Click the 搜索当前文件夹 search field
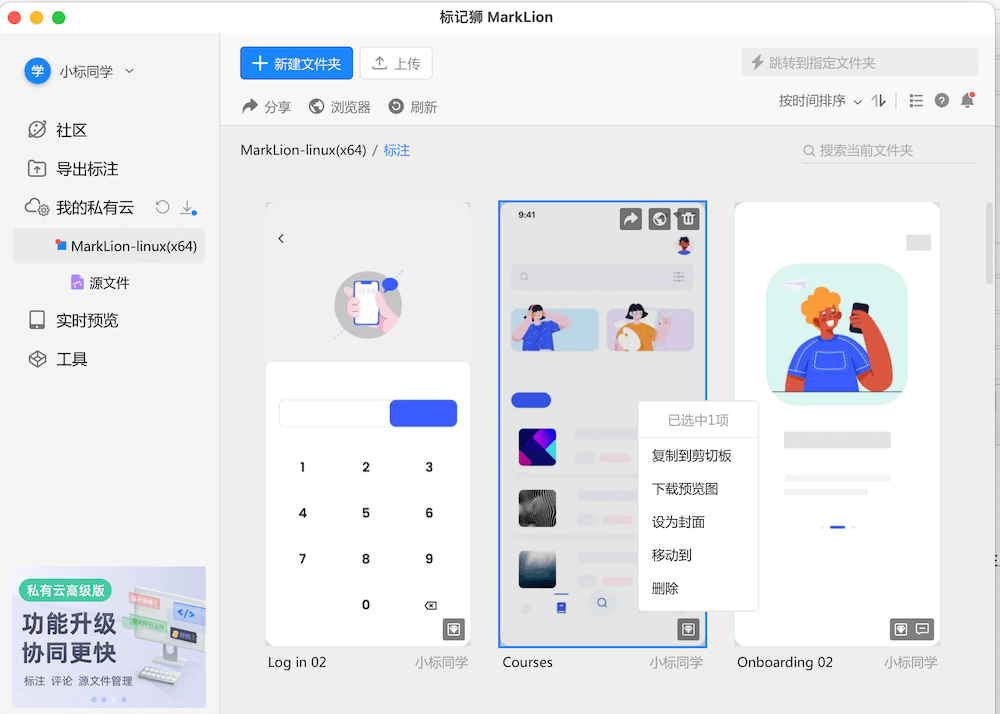This screenshot has width=1000, height=714. pos(890,150)
